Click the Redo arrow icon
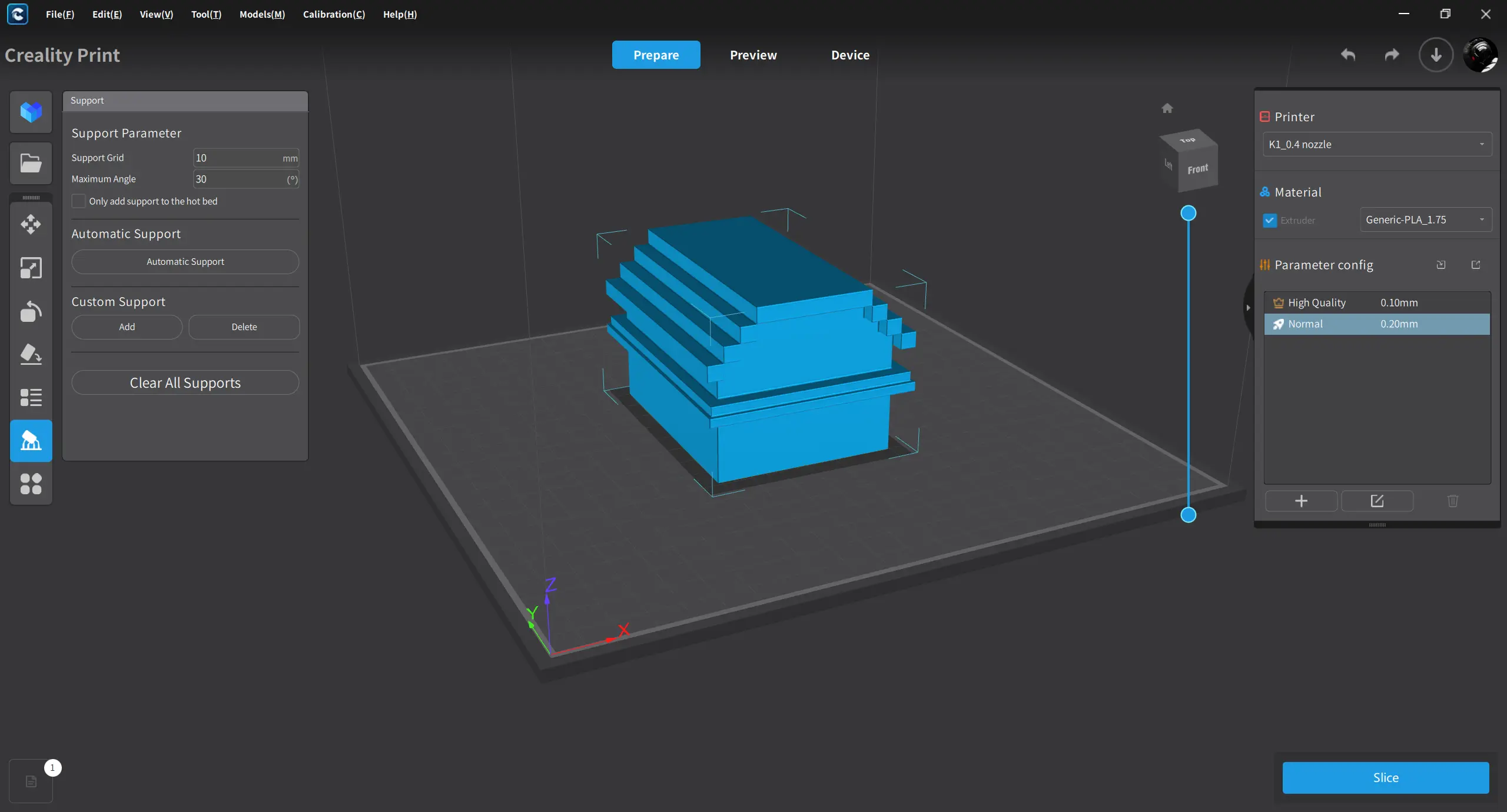This screenshot has height=812, width=1507. click(1392, 55)
